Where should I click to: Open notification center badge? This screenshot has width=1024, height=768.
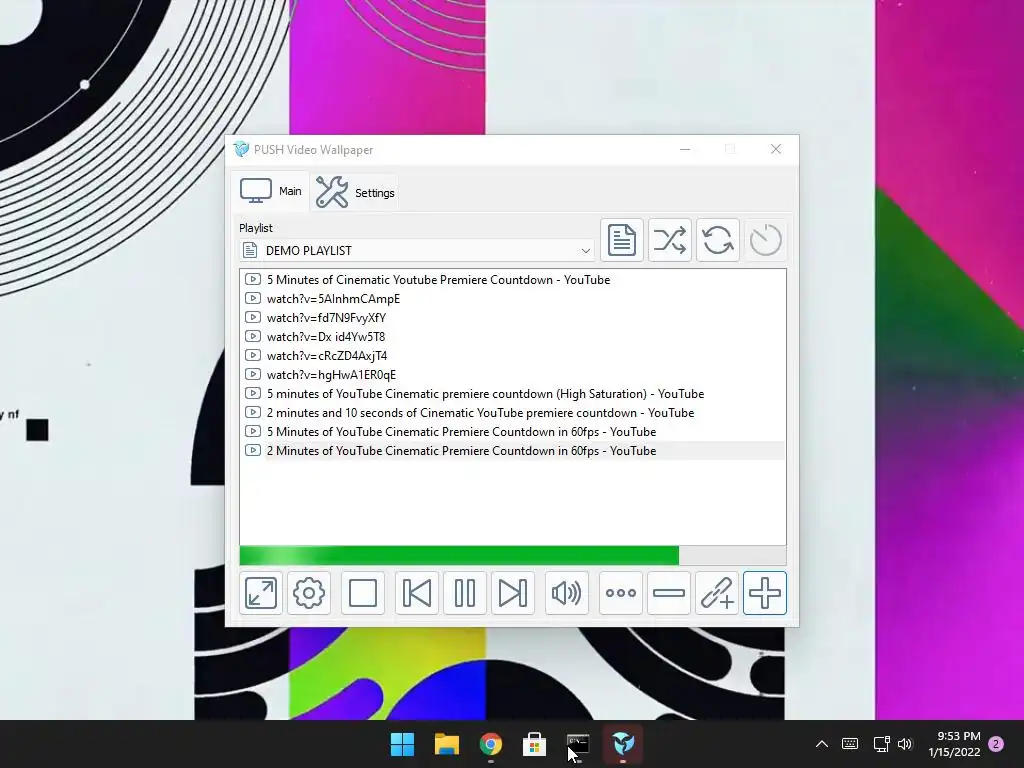996,744
